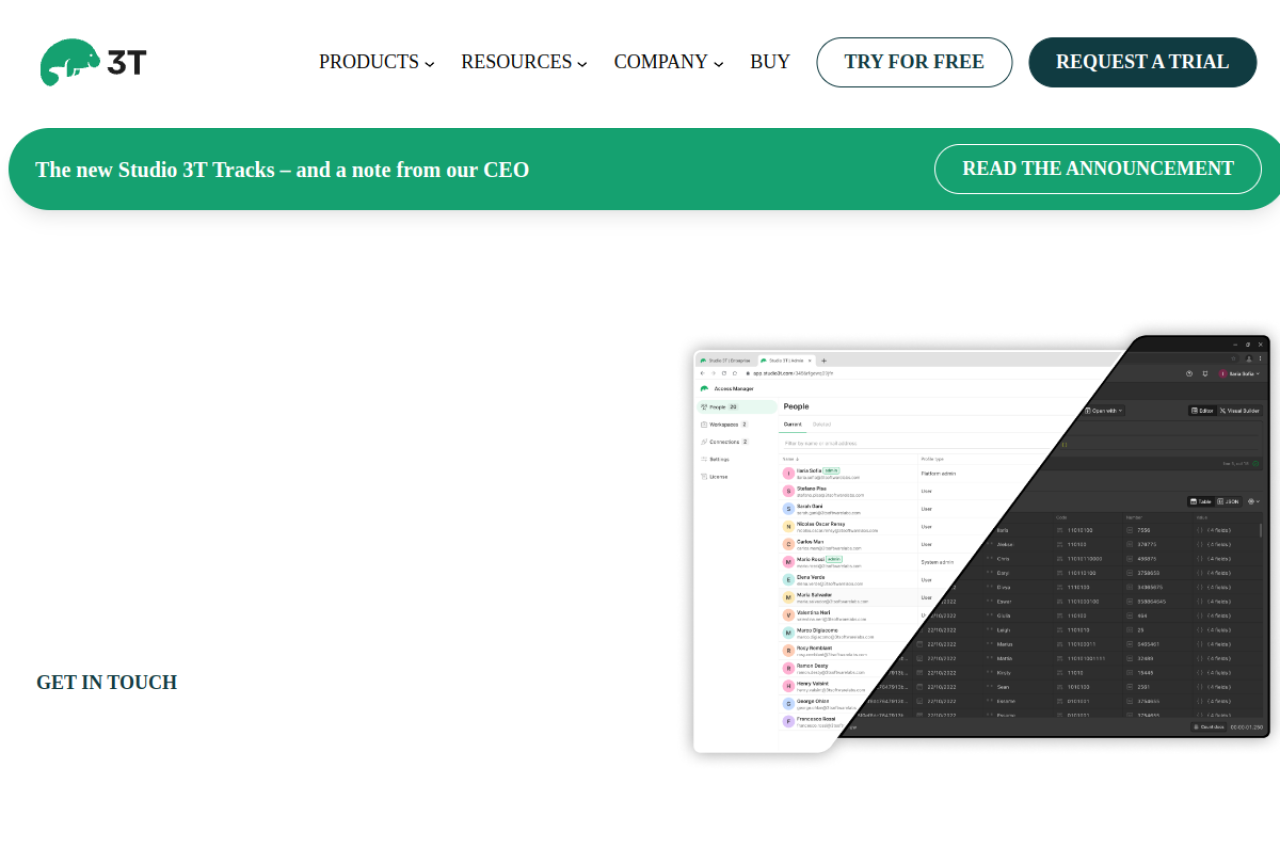Switch results to Table view
1280x853 pixels.
pos(1201,501)
